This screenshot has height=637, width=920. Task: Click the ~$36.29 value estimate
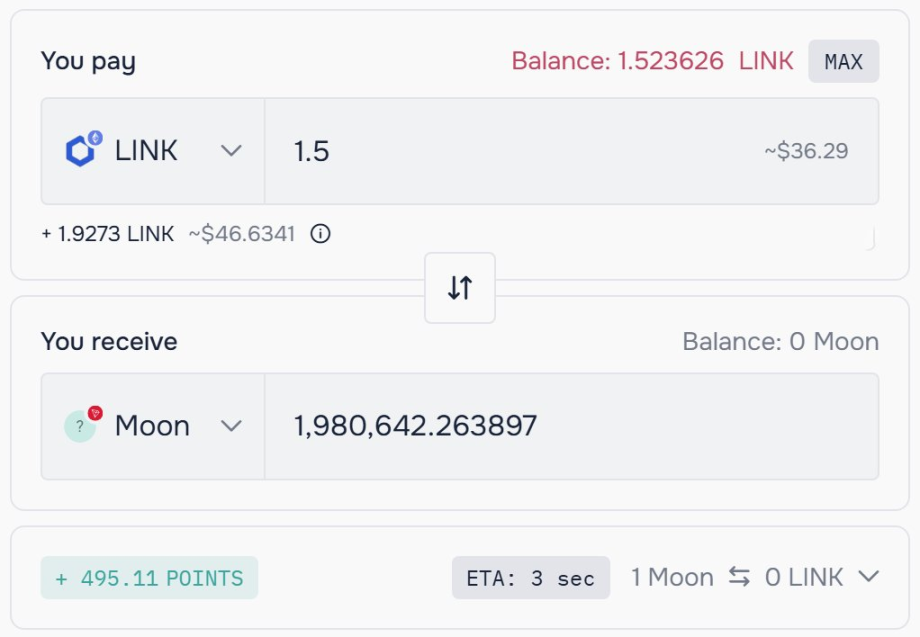click(x=806, y=151)
